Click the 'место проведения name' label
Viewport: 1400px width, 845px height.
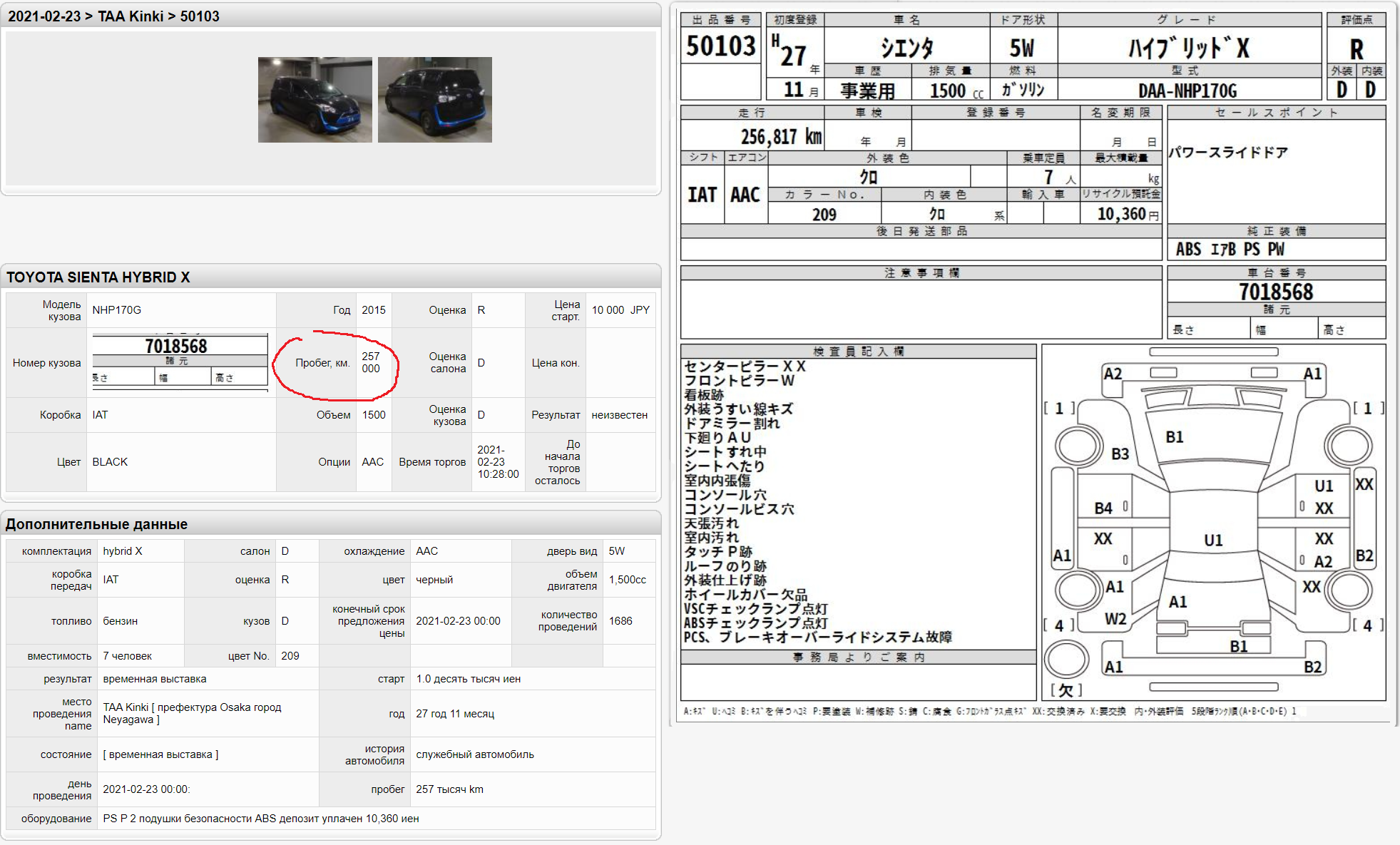pos(62,714)
